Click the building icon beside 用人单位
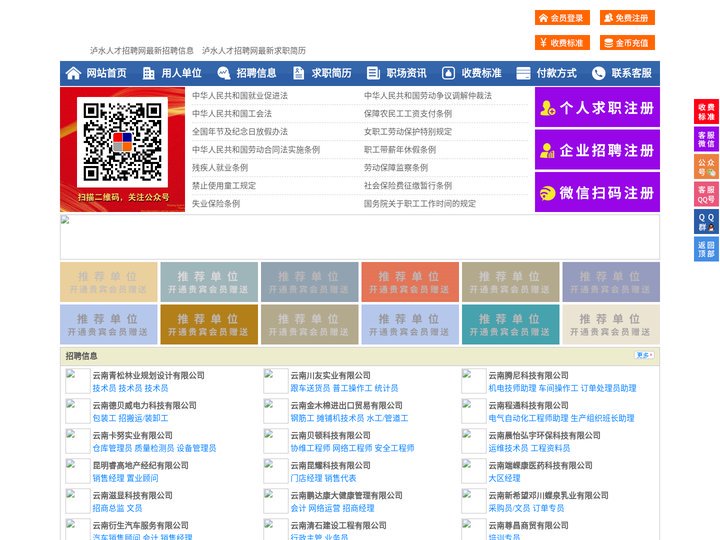Image resolution: width=720 pixels, height=540 pixels. click(x=148, y=73)
